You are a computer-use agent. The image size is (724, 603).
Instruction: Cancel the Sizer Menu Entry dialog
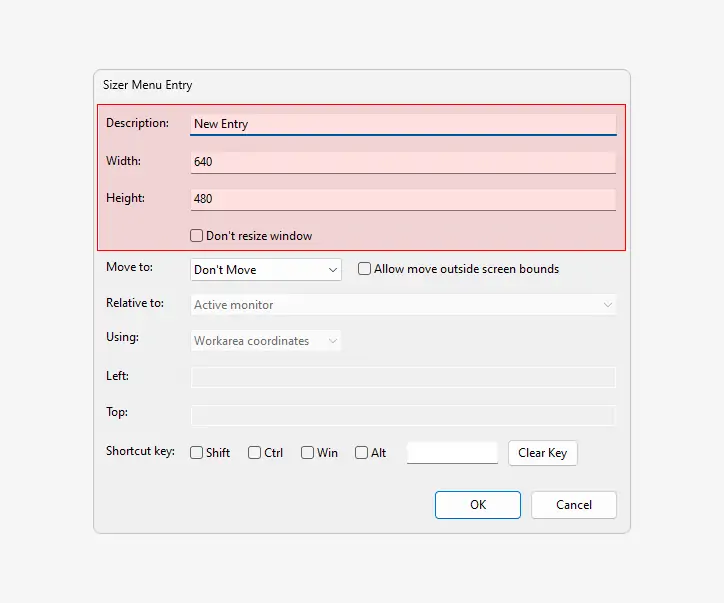[x=574, y=505]
